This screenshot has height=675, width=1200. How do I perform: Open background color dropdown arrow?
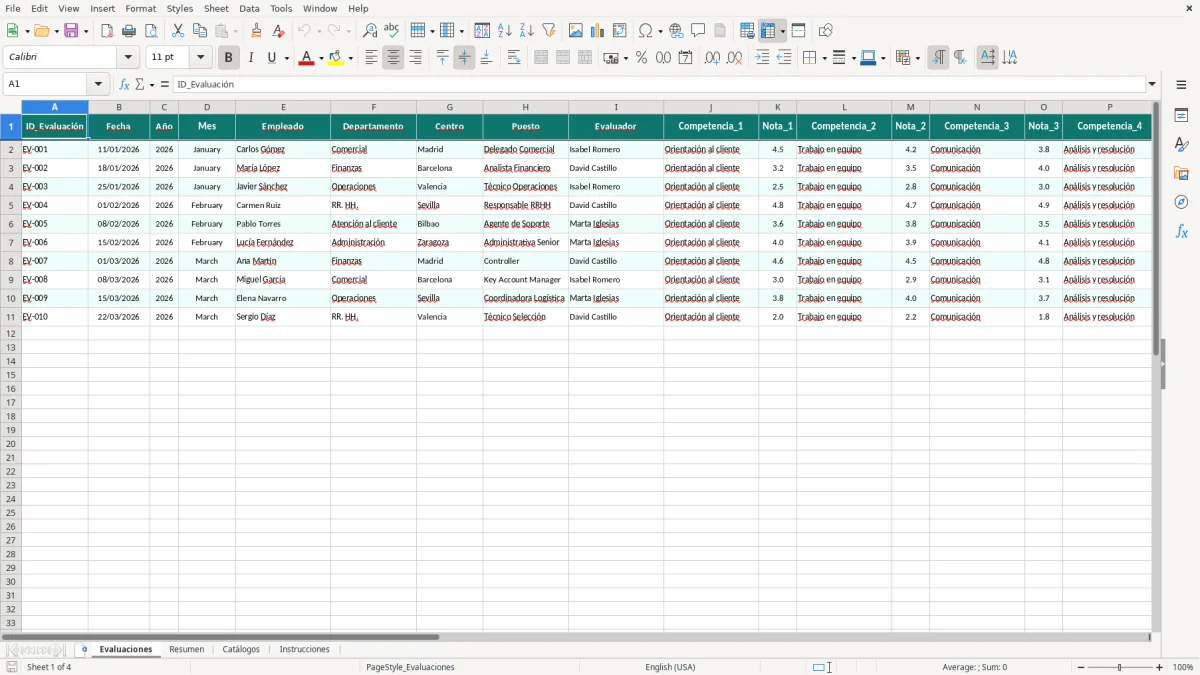point(350,58)
